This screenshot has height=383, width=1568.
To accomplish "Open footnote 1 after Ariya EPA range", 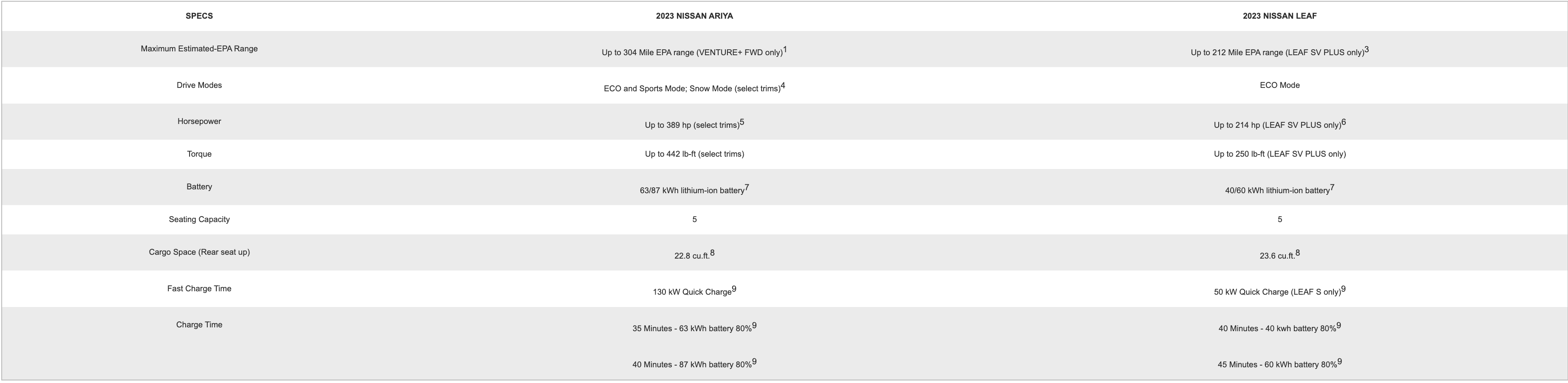I will click(x=784, y=50).
